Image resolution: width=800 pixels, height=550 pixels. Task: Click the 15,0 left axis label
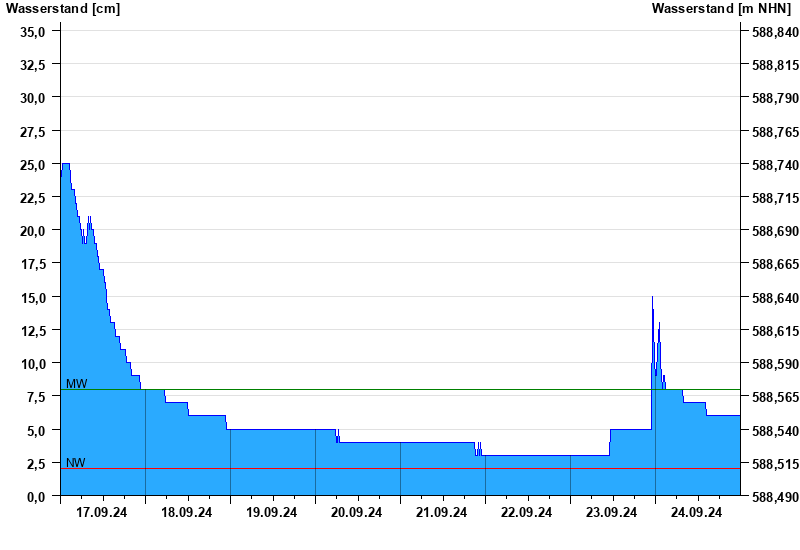(33, 297)
